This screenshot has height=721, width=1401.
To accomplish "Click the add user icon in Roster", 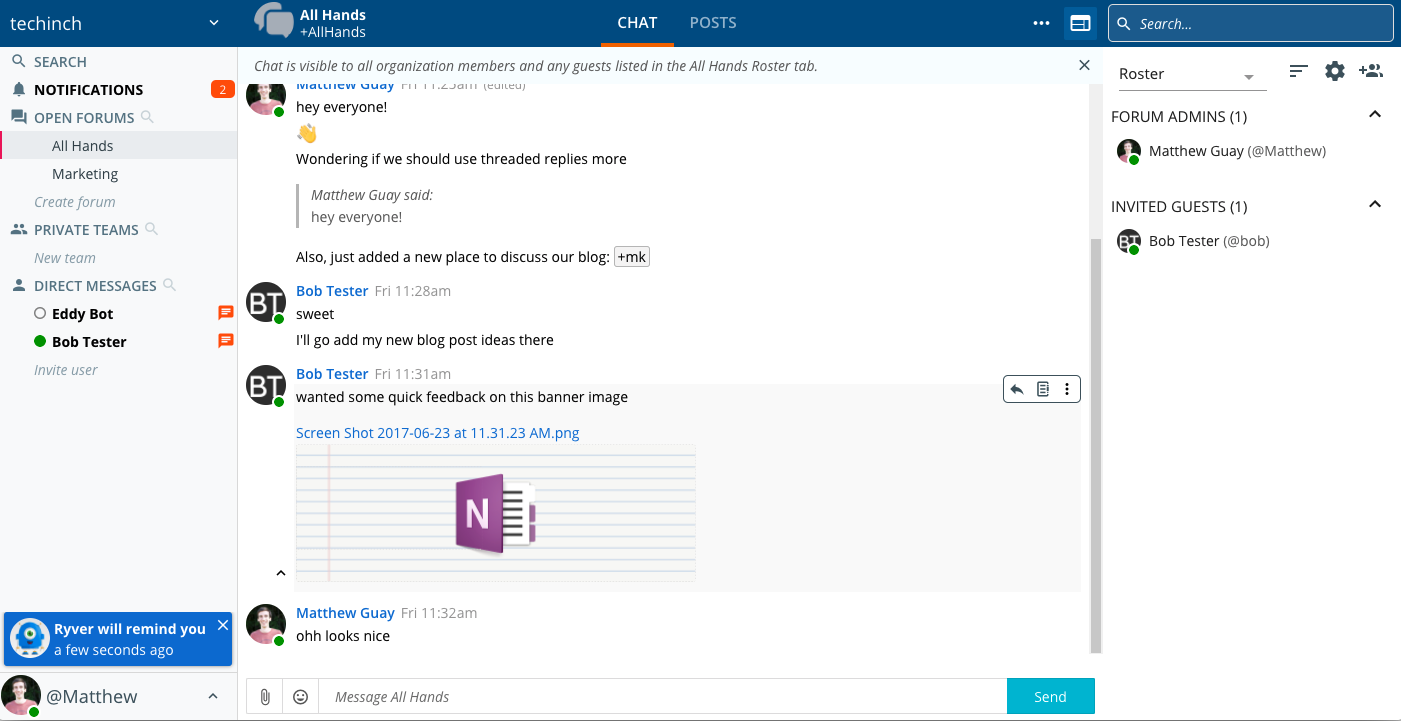I will click(x=1371, y=71).
